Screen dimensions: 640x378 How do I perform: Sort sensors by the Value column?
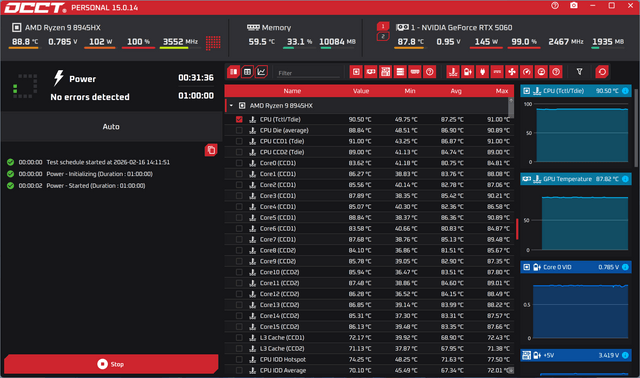coord(361,91)
